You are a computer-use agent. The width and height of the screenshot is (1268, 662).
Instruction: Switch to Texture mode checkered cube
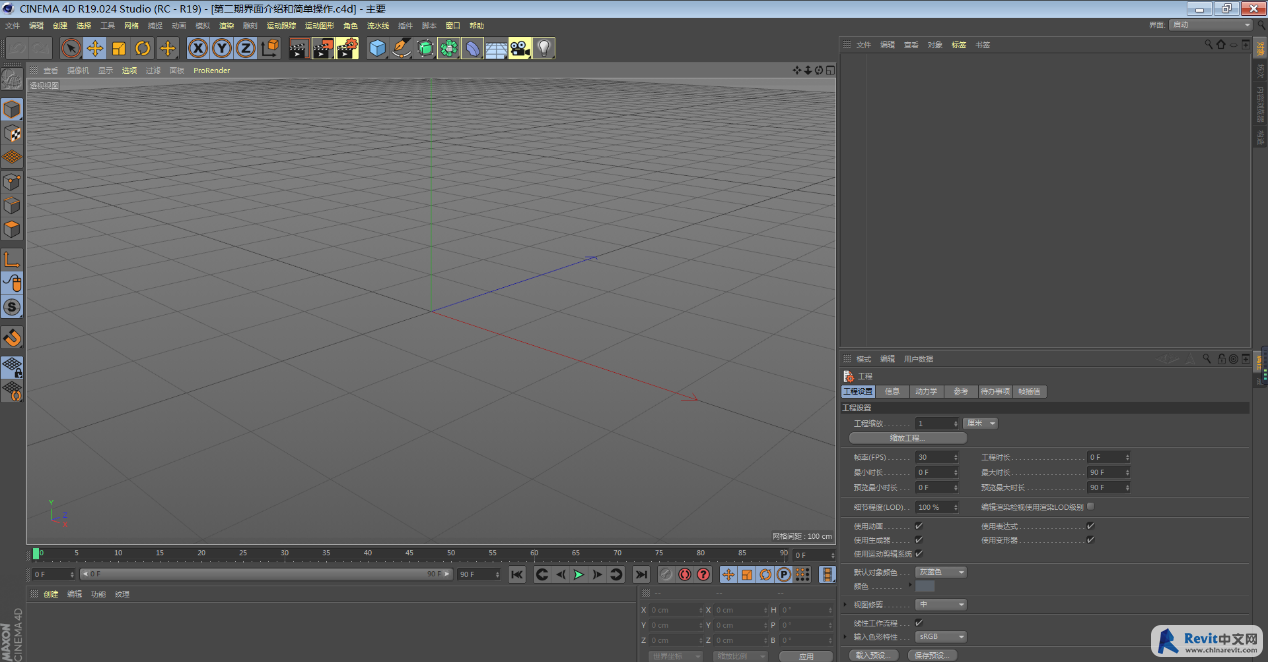point(12,133)
